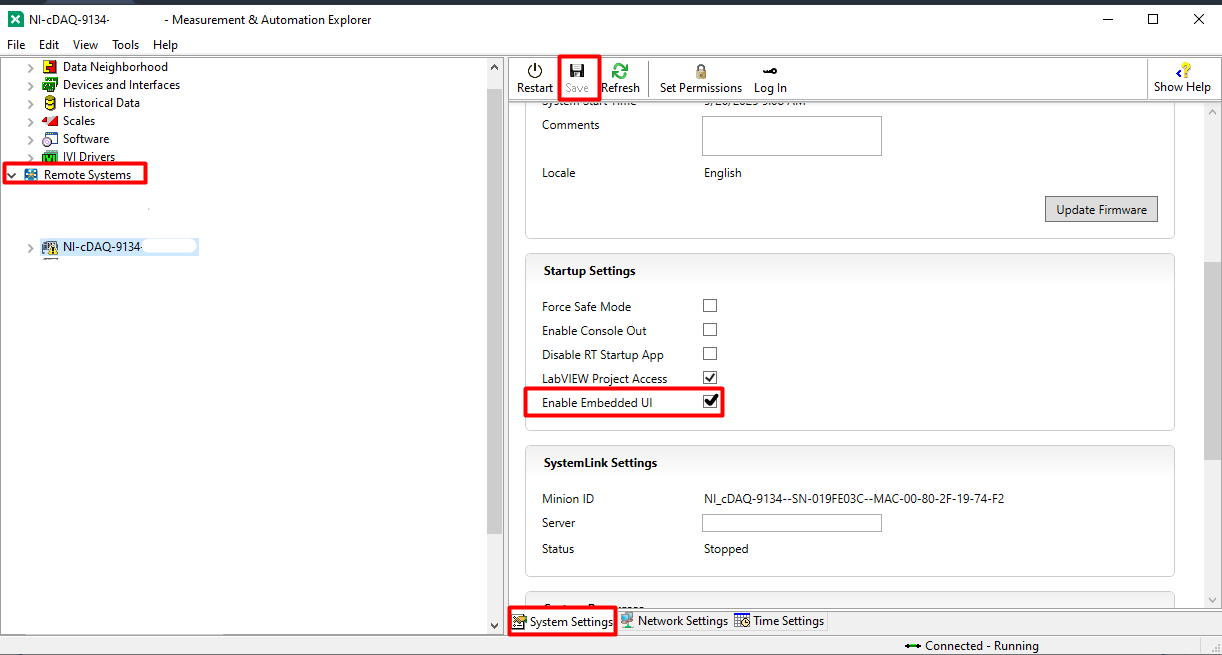Click the connection status arrow icon

tap(912, 646)
